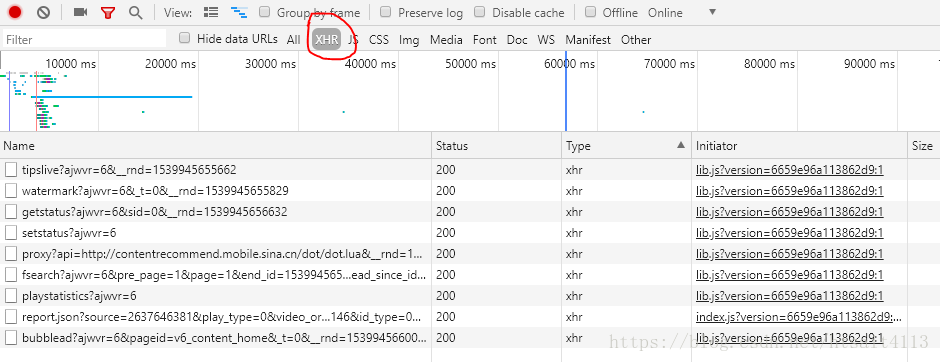
Task: Sort by Size column header
Action: pos(924,146)
